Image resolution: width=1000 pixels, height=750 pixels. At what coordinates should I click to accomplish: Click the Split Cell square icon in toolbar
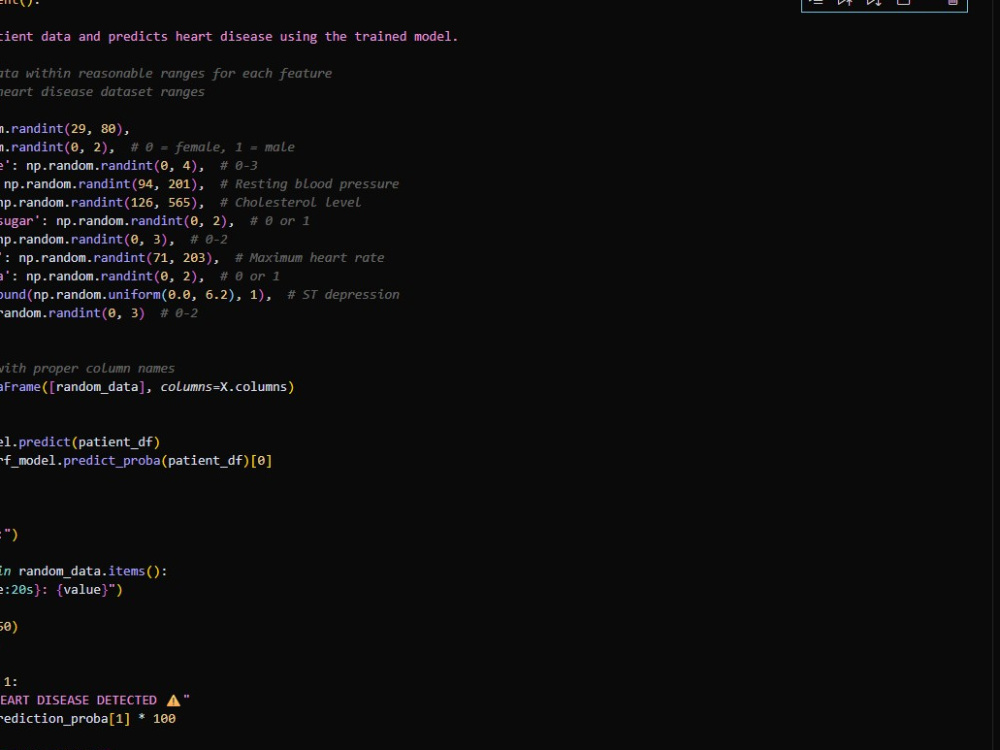tap(904, 3)
